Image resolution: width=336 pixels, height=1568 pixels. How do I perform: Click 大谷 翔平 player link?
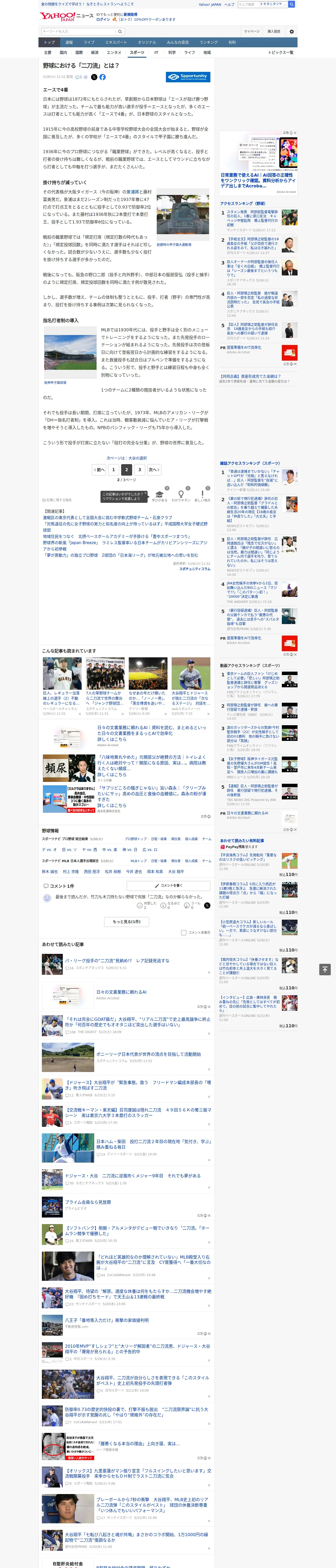click(176, 871)
